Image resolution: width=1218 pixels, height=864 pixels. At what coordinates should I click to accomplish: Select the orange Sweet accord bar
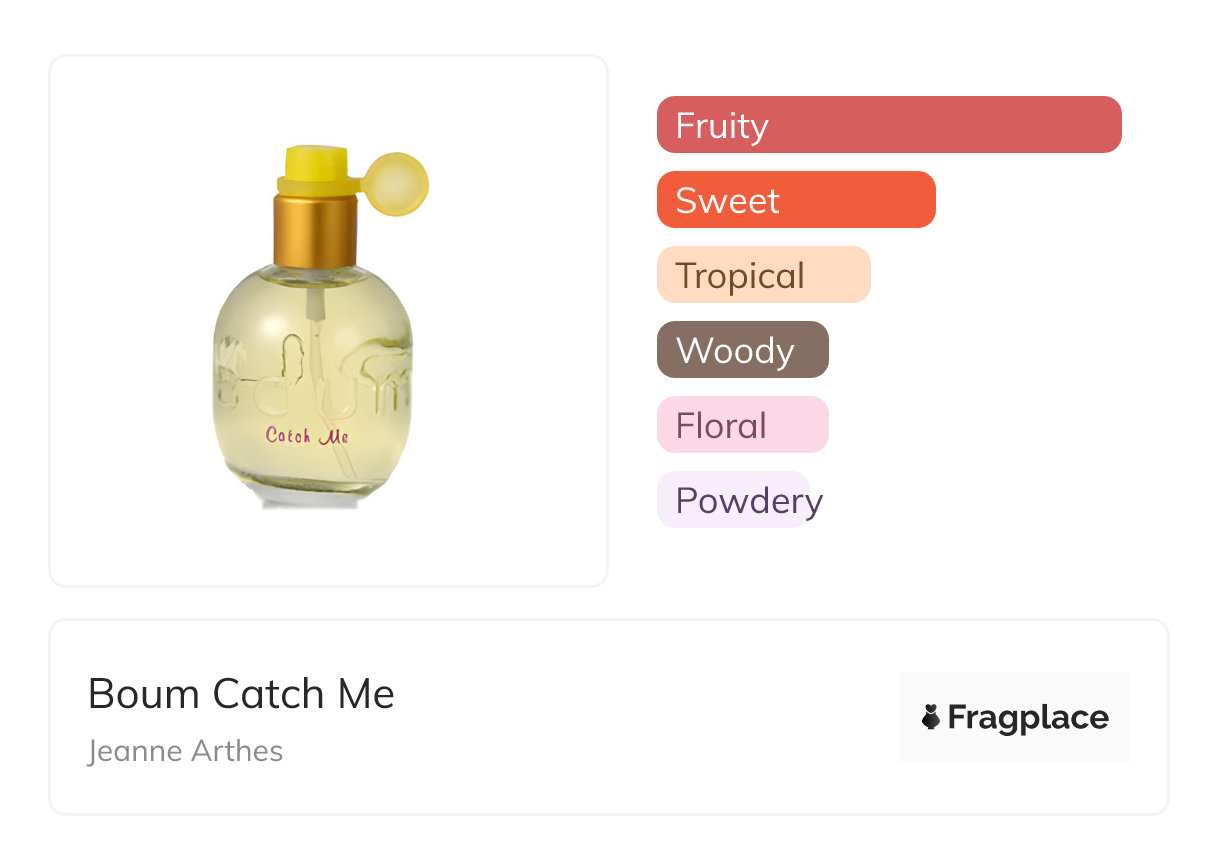(x=795, y=200)
